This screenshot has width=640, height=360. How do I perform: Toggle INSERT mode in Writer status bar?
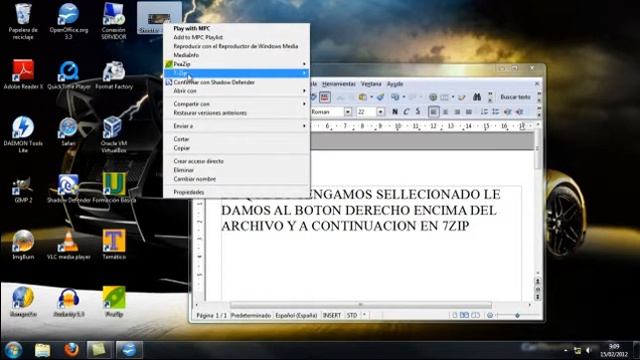point(332,315)
